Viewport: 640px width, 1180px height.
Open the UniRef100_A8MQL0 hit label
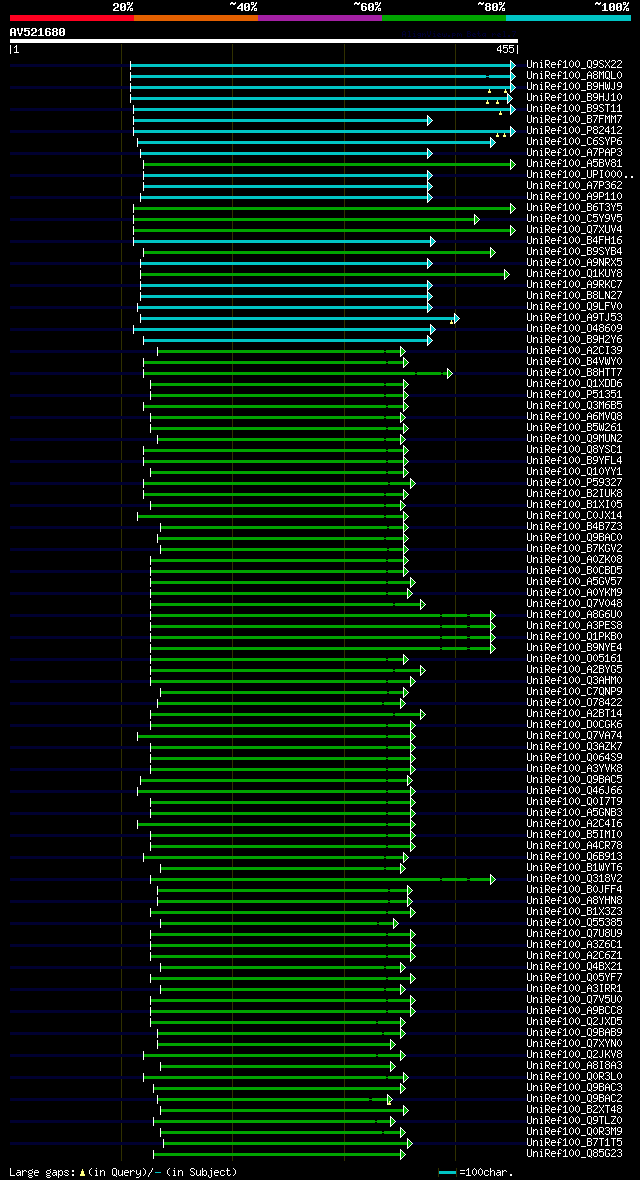574,75
